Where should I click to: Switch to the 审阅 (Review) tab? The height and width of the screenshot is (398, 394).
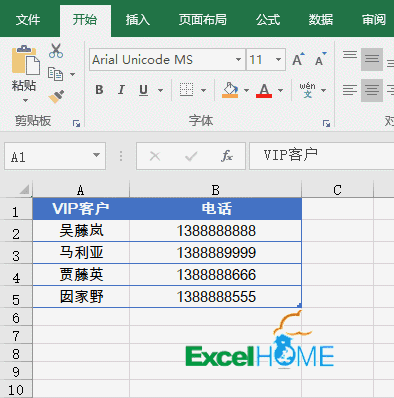pos(374,20)
